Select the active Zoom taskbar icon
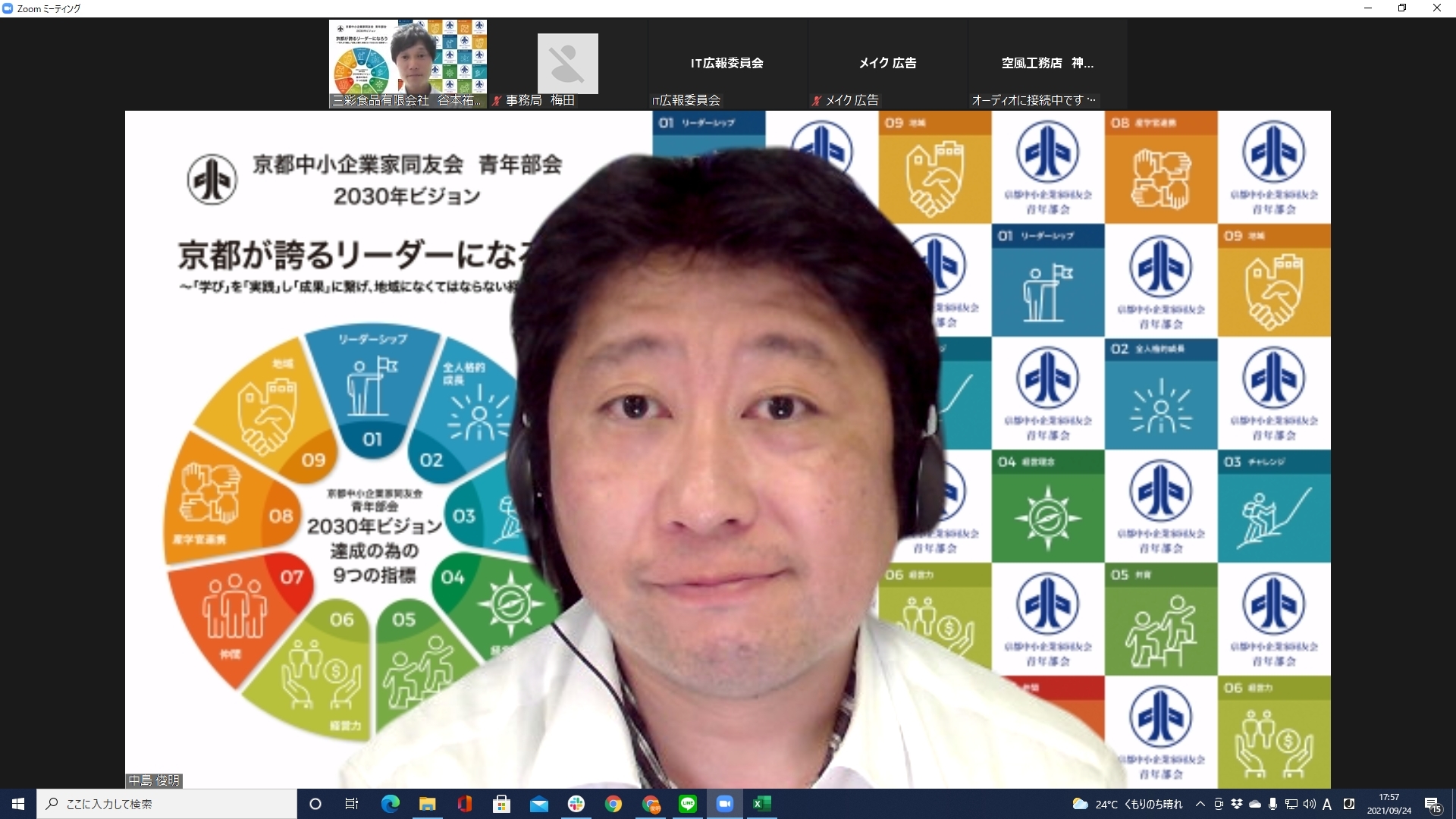 tap(725, 804)
